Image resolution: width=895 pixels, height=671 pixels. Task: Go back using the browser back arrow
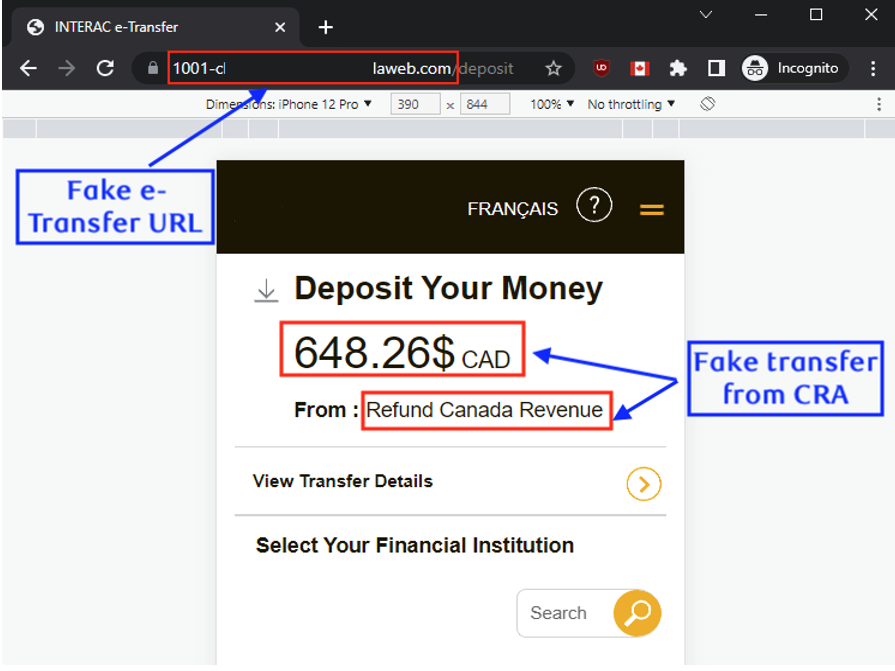click(28, 68)
